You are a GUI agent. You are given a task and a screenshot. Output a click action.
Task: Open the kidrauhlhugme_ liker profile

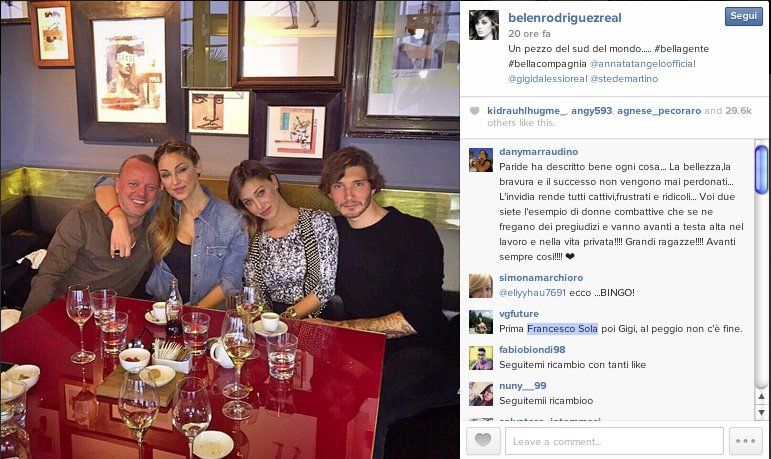(x=527, y=111)
